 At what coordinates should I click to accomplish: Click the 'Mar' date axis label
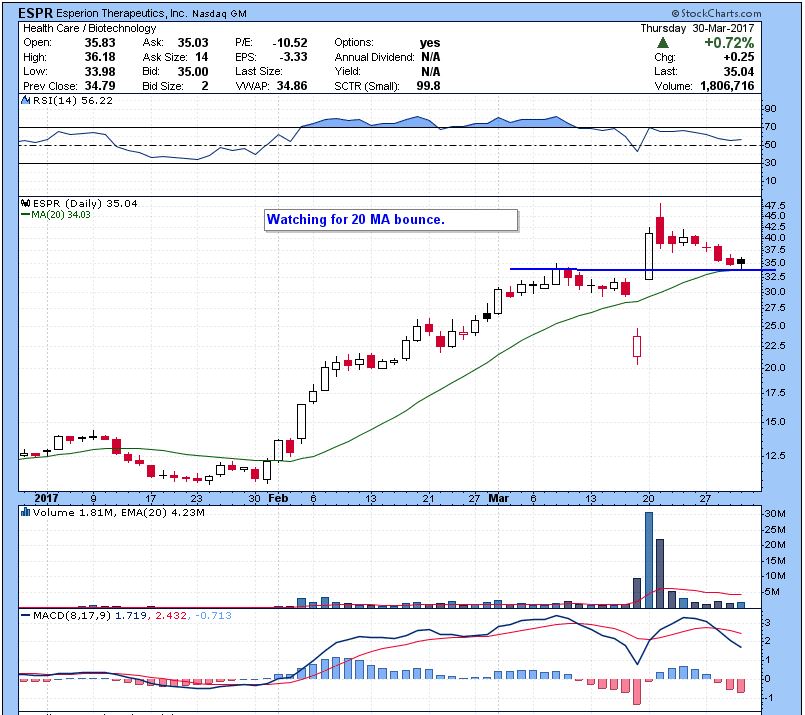[499, 498]
